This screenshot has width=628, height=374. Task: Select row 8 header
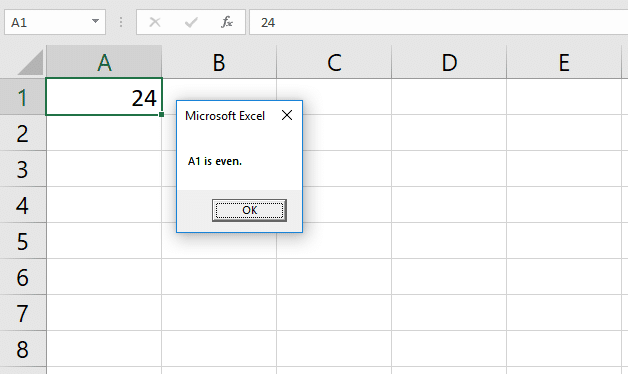point(23,349)
